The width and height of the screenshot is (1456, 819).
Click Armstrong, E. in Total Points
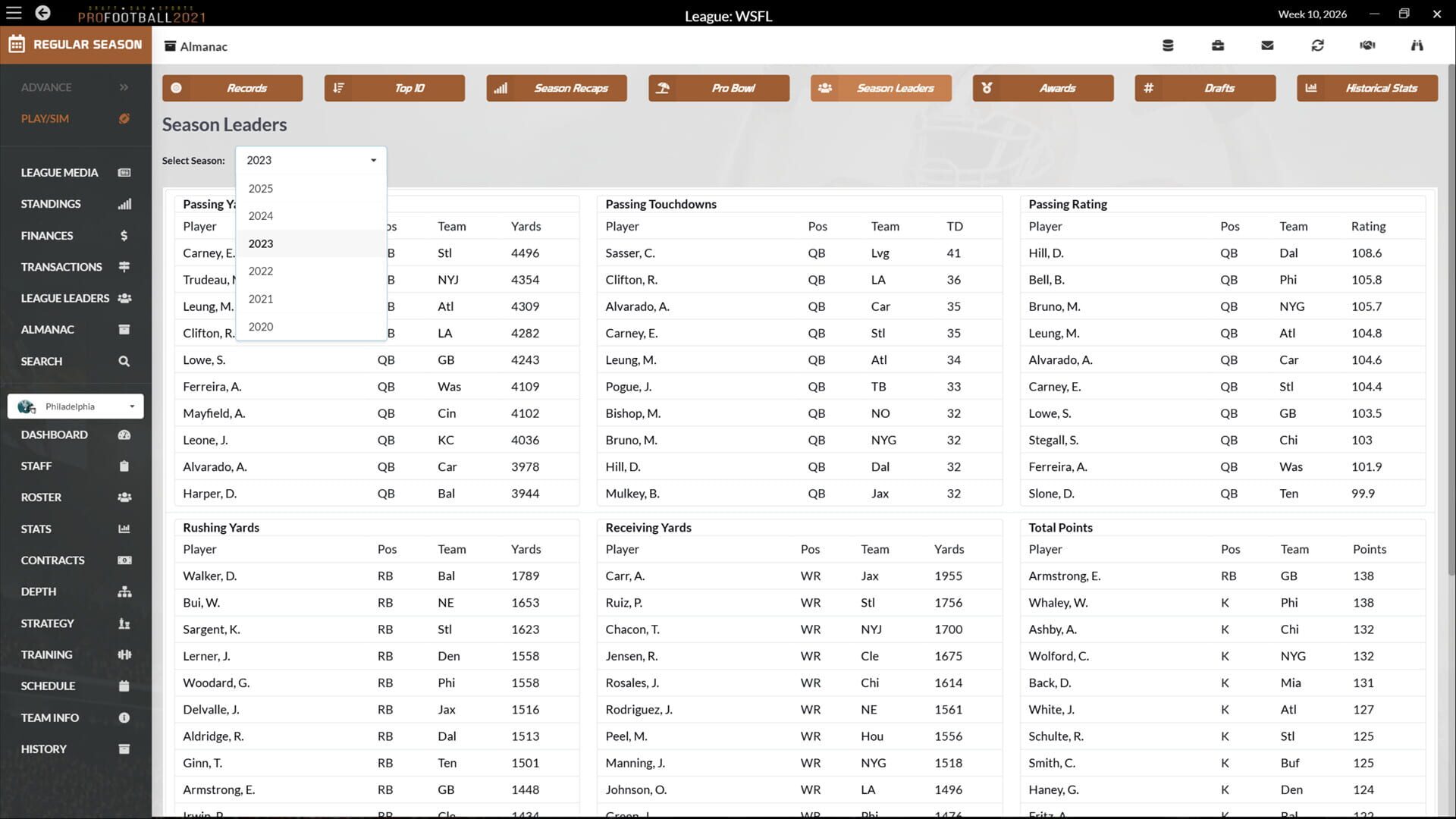(x=1065, y=576)
